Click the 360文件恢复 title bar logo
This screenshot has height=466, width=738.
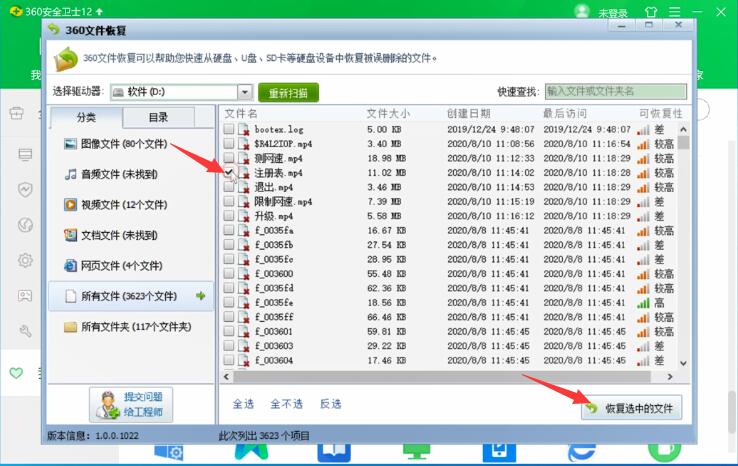coord(54,30)
